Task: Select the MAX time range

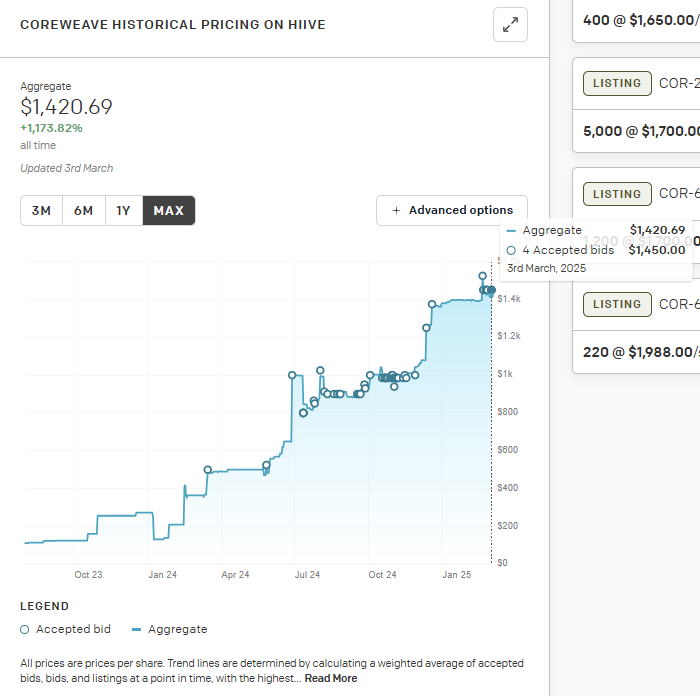Action: tap(169, 210)
